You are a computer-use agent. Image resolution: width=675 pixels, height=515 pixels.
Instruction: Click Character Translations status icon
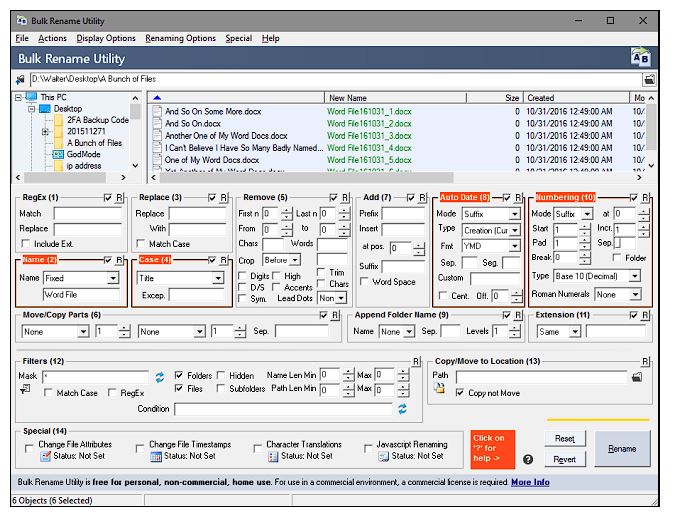pos(273,456)
